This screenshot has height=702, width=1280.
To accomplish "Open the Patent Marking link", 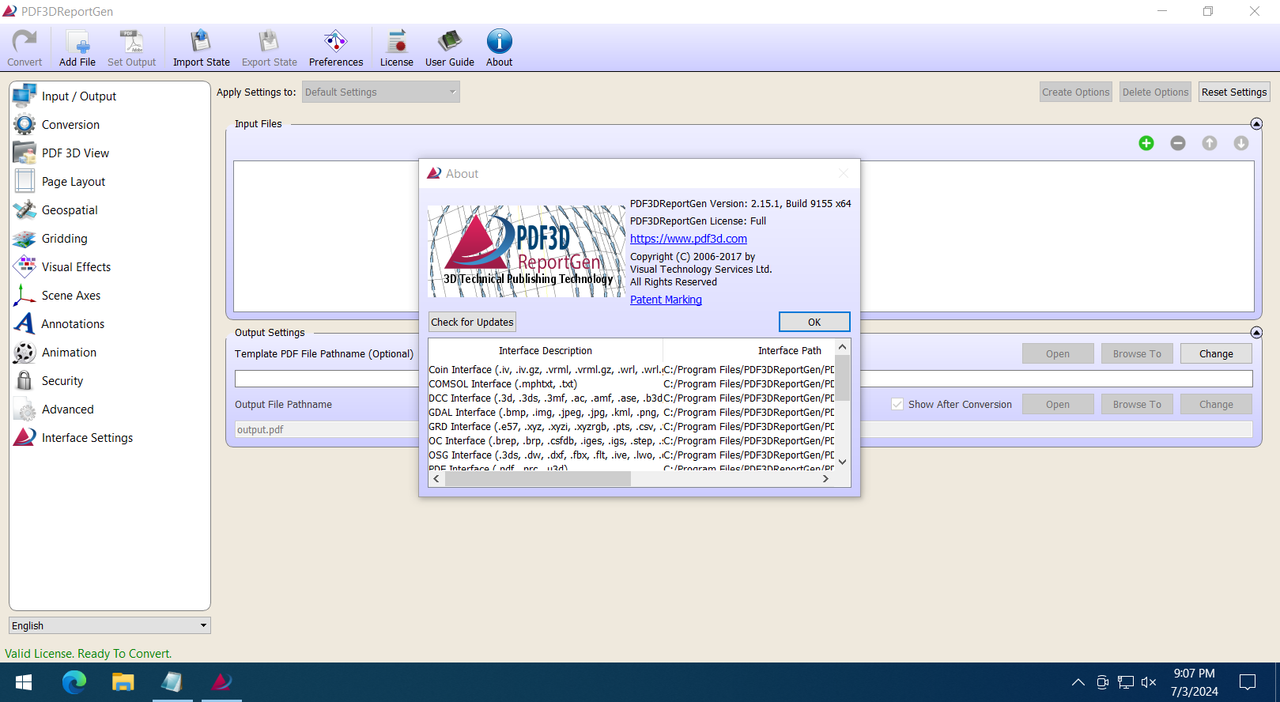I will pos(666,300).
